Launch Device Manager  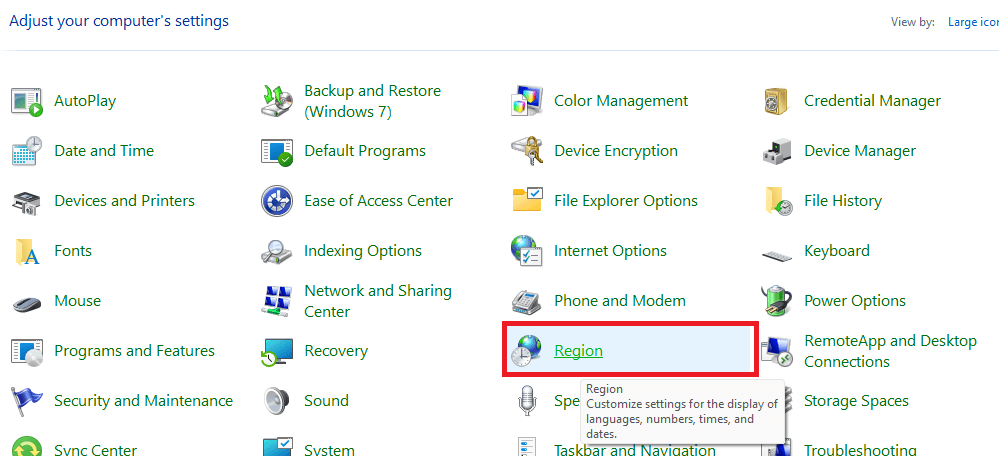point(860,151)
